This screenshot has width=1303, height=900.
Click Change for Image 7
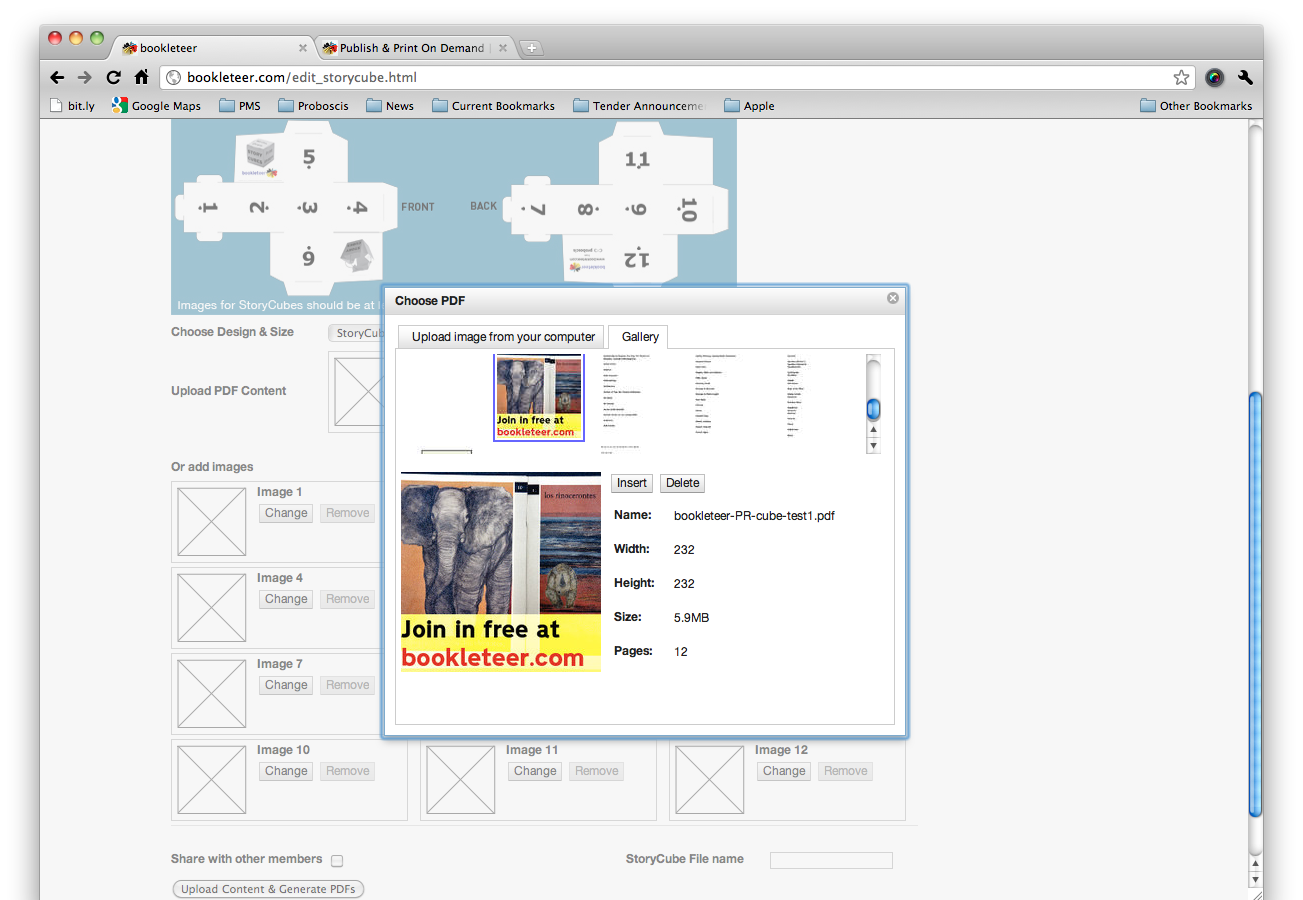(286, 685)
